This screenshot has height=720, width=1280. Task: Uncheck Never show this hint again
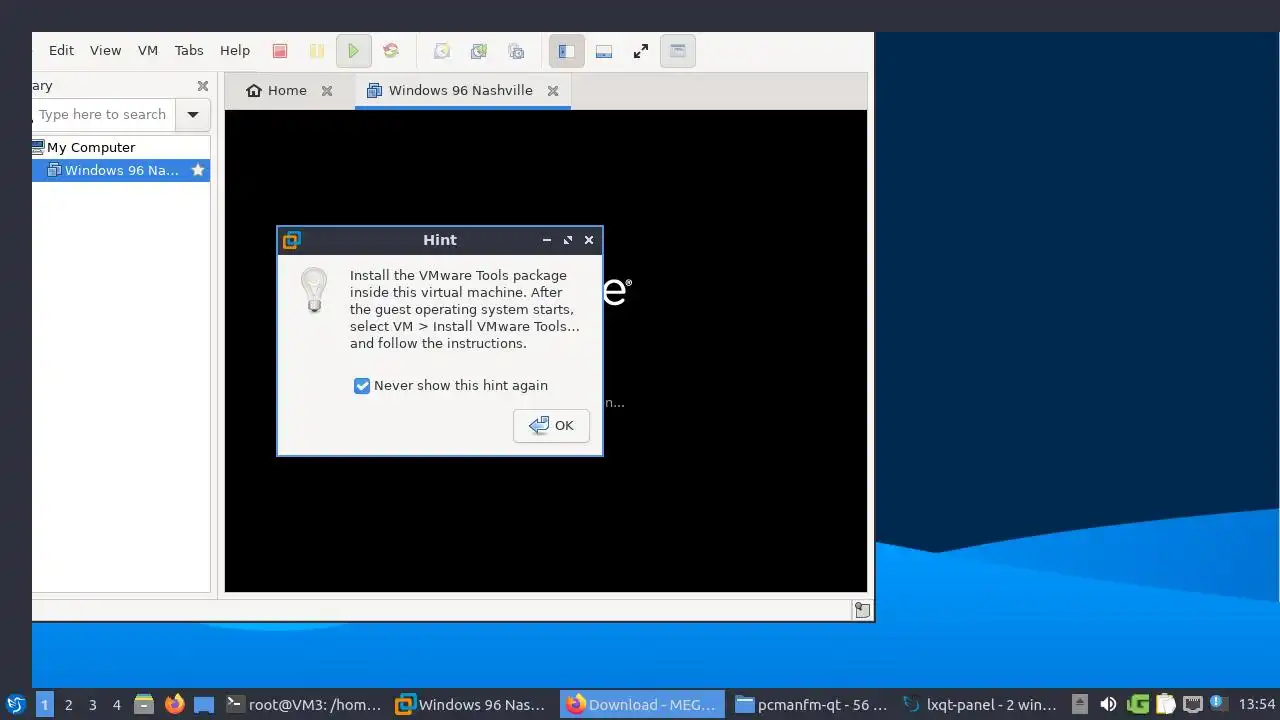[x=362, y=386]
